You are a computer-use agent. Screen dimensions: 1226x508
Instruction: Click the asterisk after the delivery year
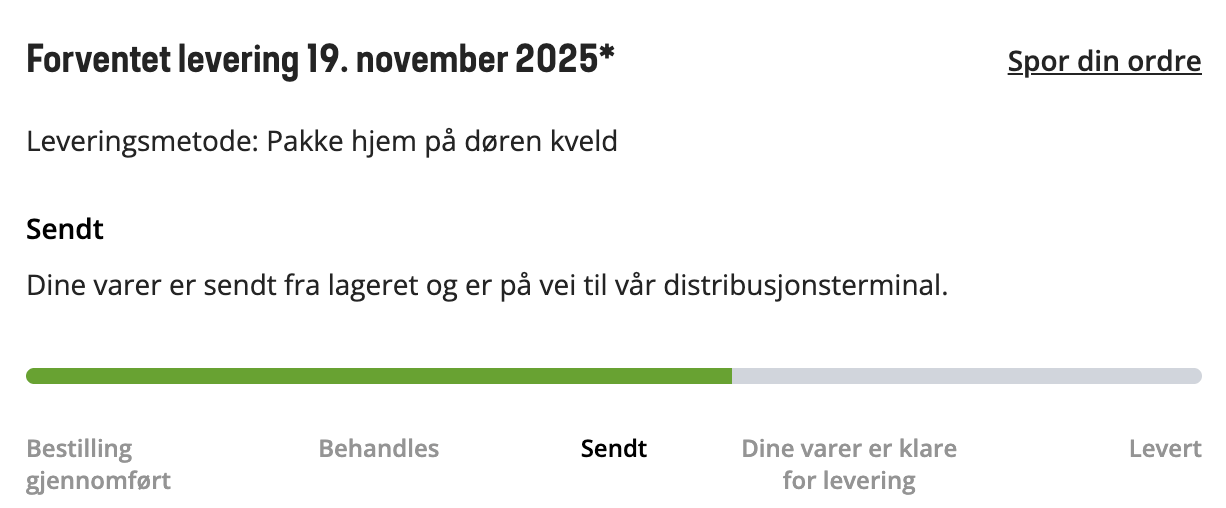tap(606, 56)
